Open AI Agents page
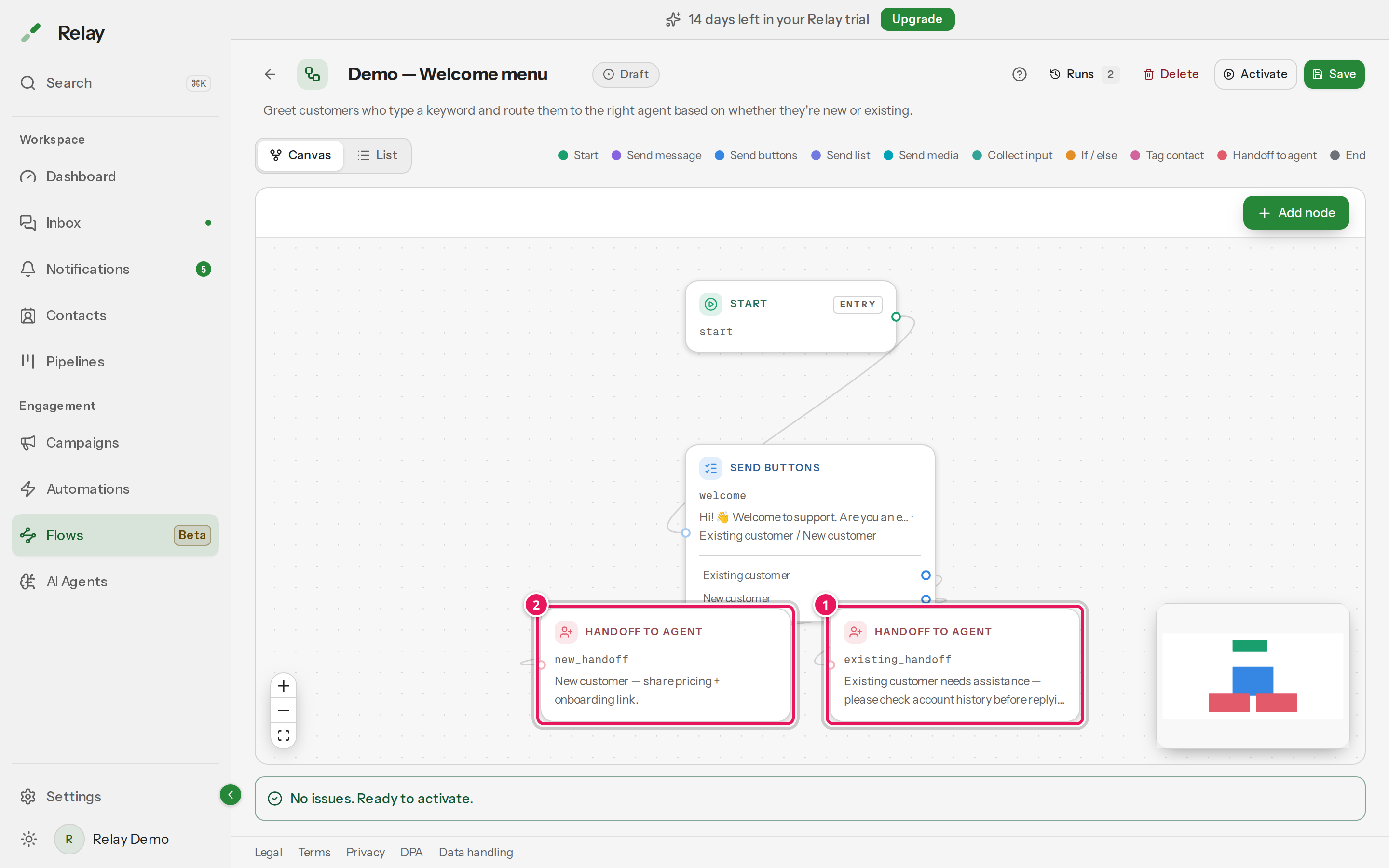The height and width of the screenshot is (868, 1389). [115, 582]
